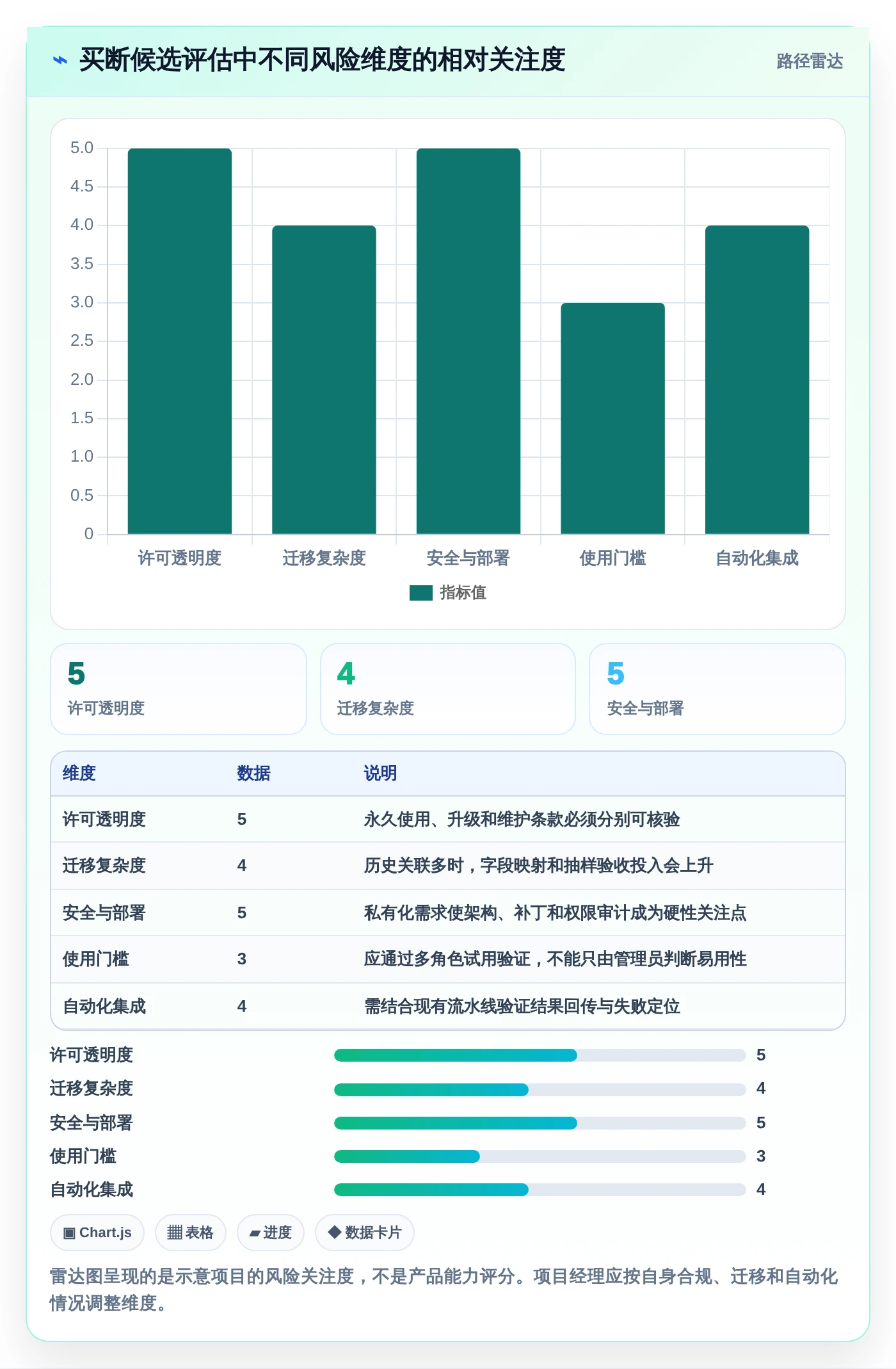Click the 数据卡片 tag chip
Viewport: 896px width, 1369px height.
click(365, 1233)
